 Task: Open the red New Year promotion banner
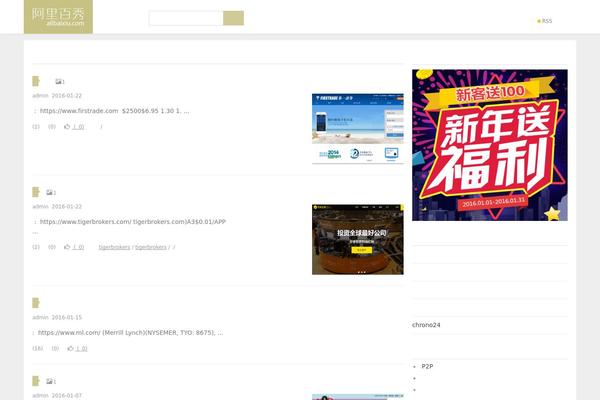coord(490,145)
